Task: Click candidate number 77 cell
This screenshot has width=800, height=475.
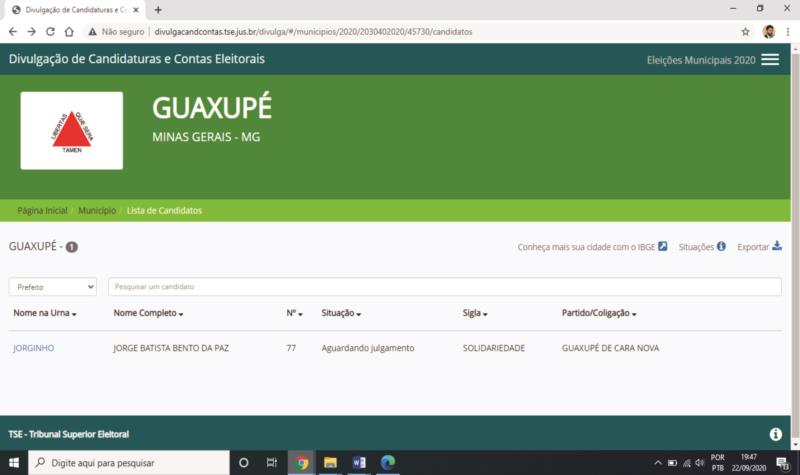Action: coord(291,348)
